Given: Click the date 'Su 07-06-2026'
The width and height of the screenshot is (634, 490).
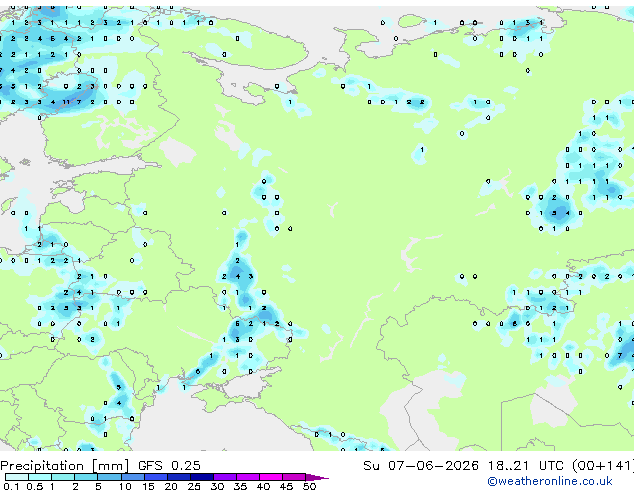Looking at the screenshot, I should (421, 466).
